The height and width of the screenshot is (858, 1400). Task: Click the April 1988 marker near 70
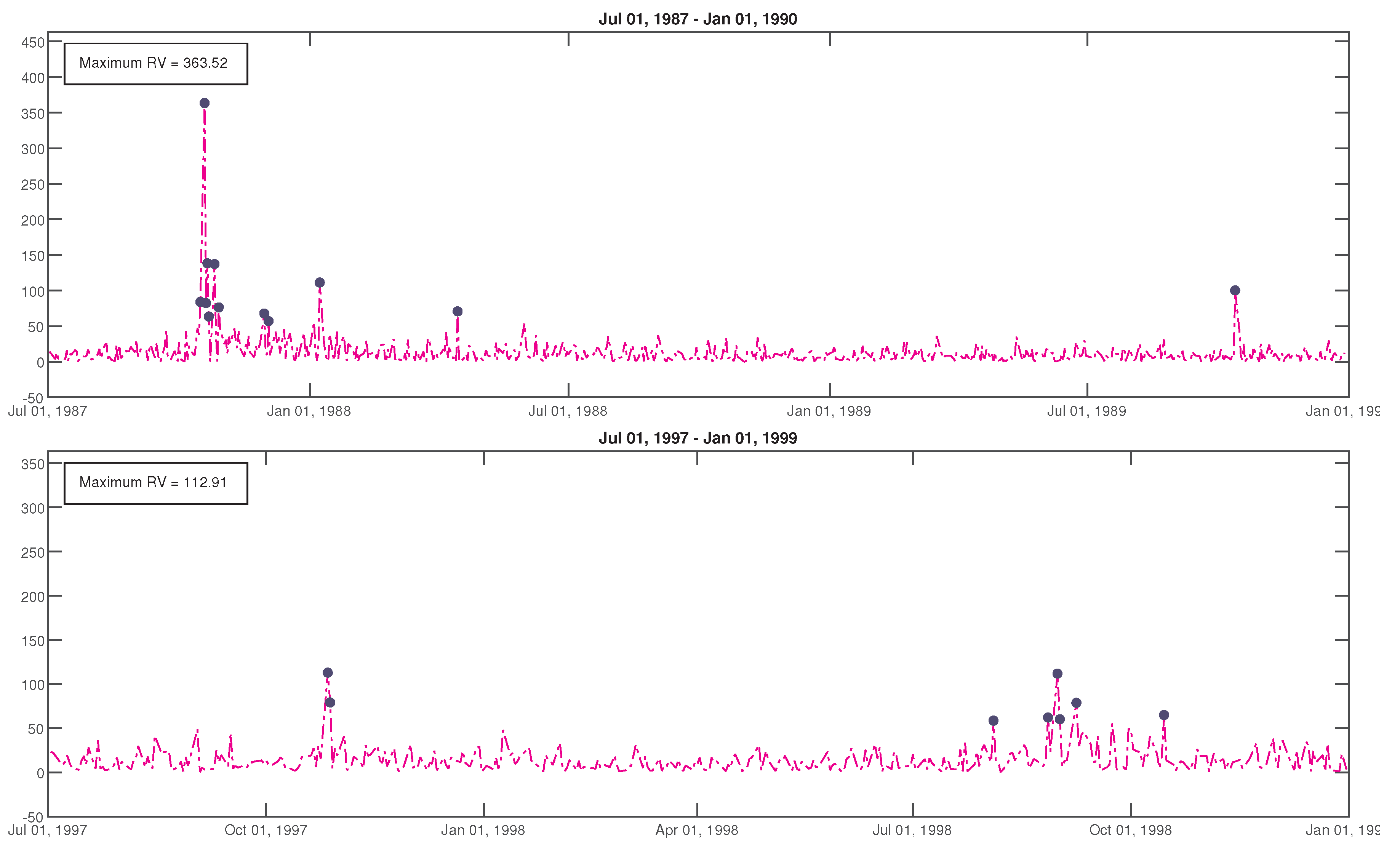click(x=458, y=311)
